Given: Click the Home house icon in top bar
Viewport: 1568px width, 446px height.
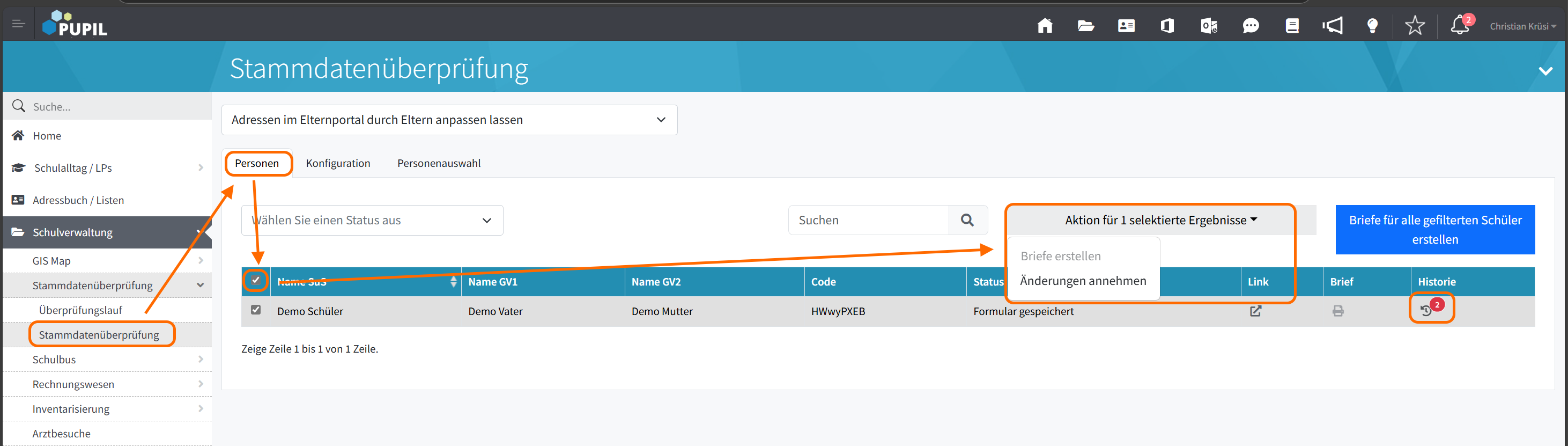Looking at the screenshot, I should (1045, 26).
